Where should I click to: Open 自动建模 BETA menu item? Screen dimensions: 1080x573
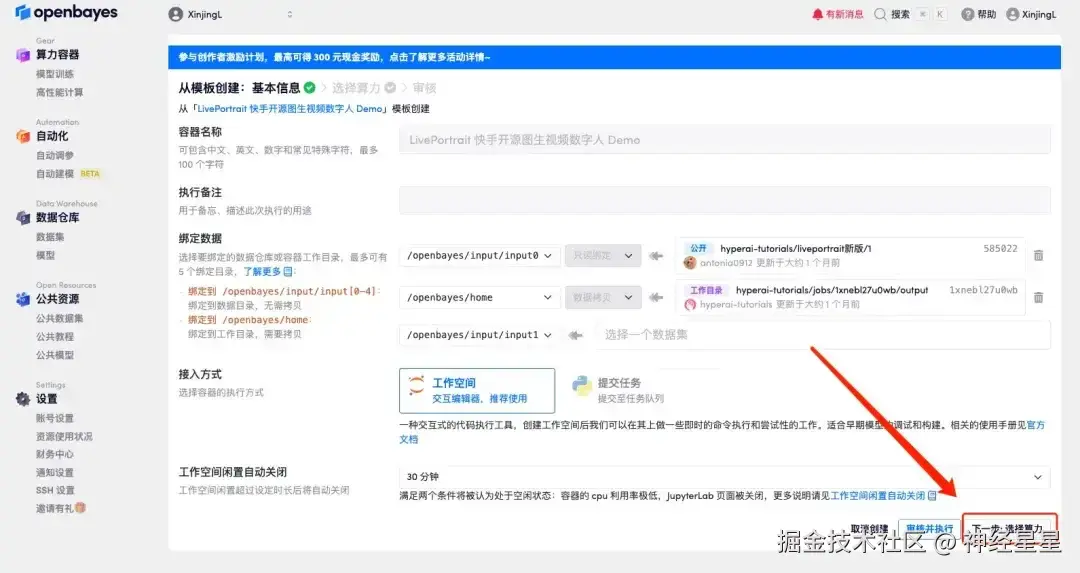click(x=68, y=174)
